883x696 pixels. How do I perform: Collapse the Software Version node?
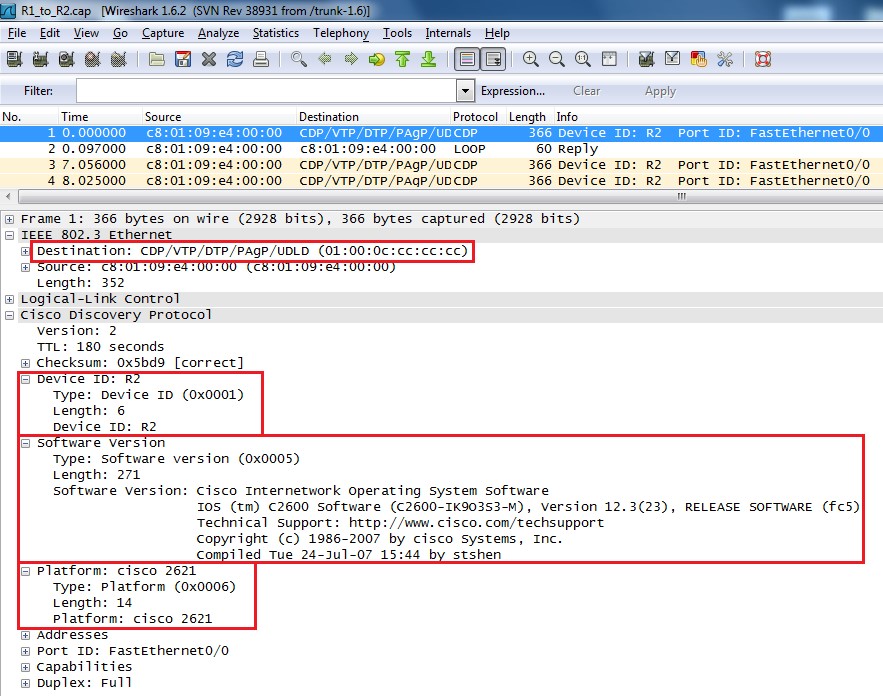(x=25, y=443)
